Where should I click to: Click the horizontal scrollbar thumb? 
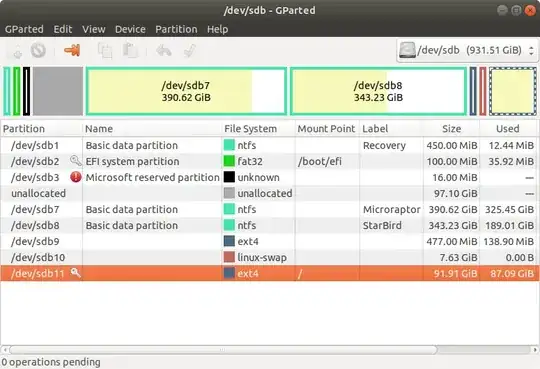tap(223, 350)
